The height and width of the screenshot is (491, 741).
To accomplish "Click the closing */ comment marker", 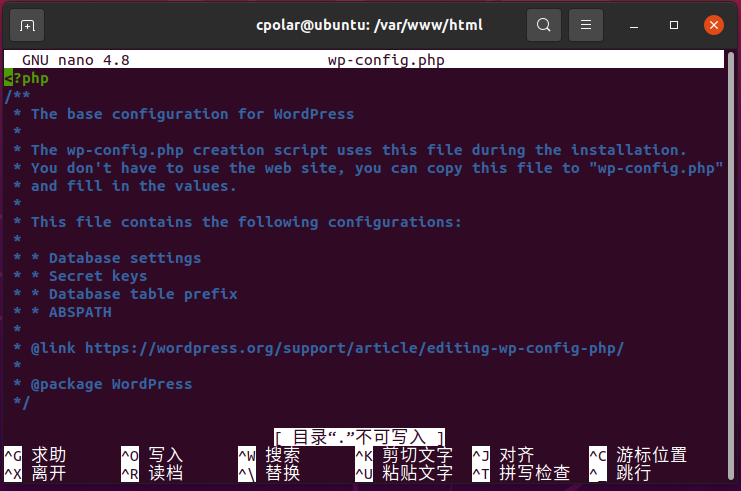I will [22, 402].
